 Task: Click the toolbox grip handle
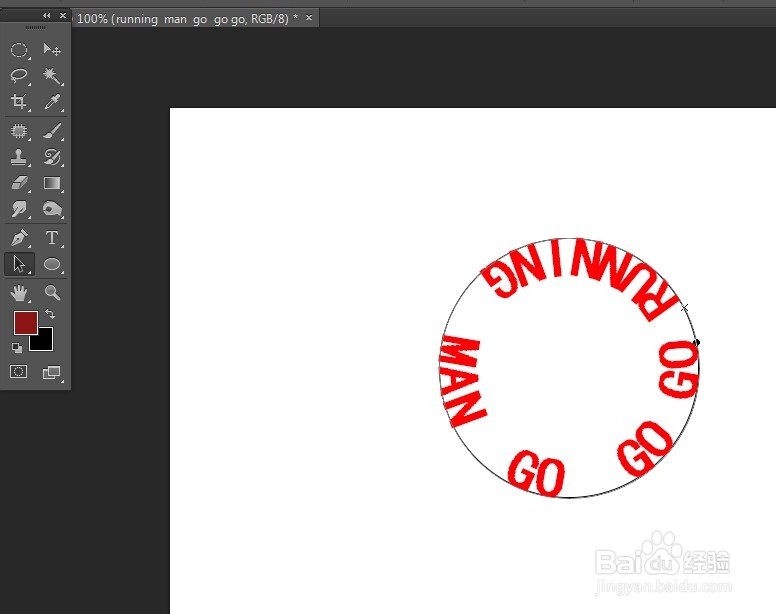(35, 28)
